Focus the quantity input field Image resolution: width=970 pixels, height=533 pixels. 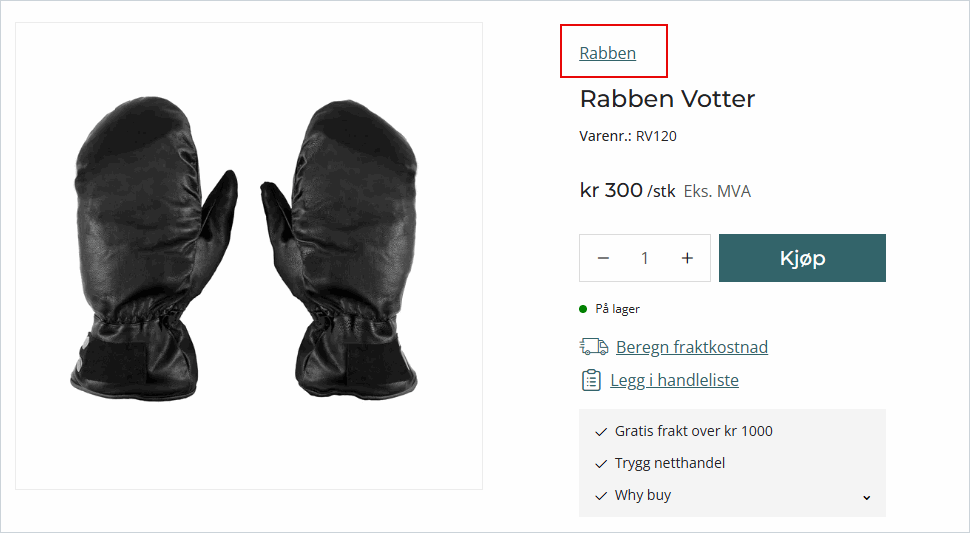coord(645,258)
